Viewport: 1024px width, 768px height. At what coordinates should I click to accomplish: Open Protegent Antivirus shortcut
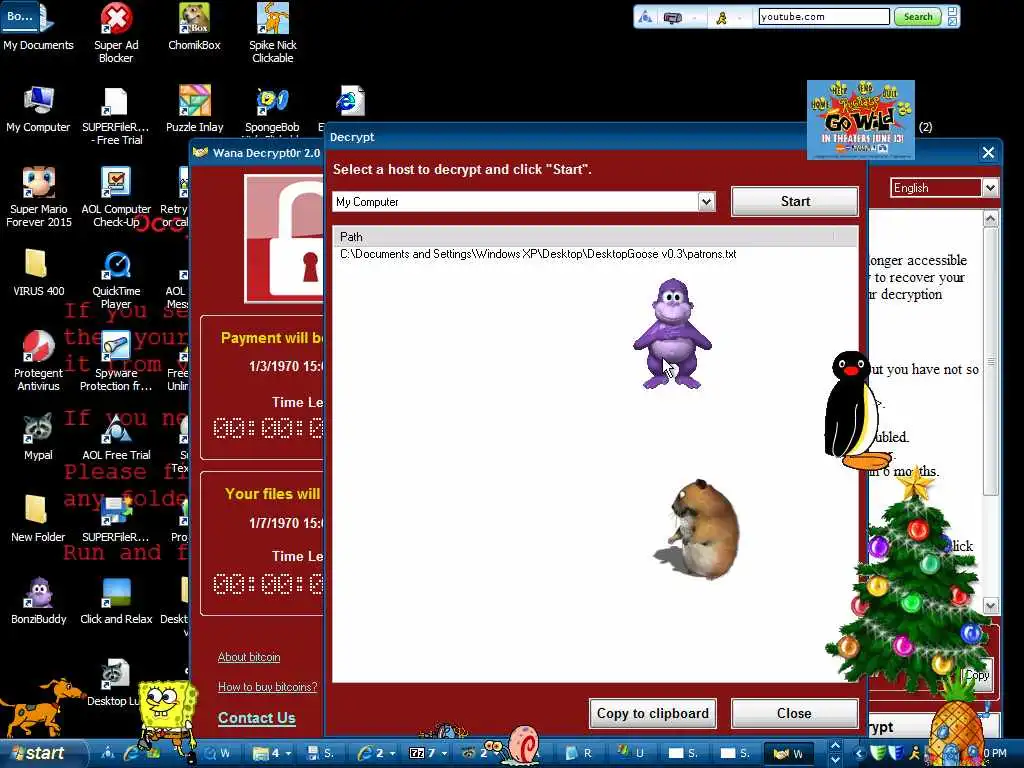pos(38,361)
